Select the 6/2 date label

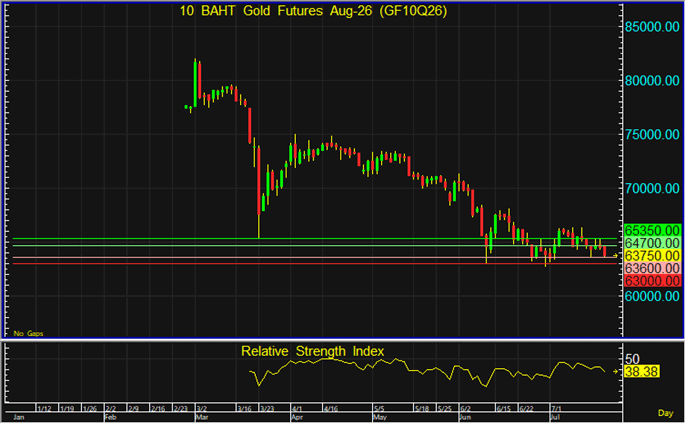(x=466, y=409)
